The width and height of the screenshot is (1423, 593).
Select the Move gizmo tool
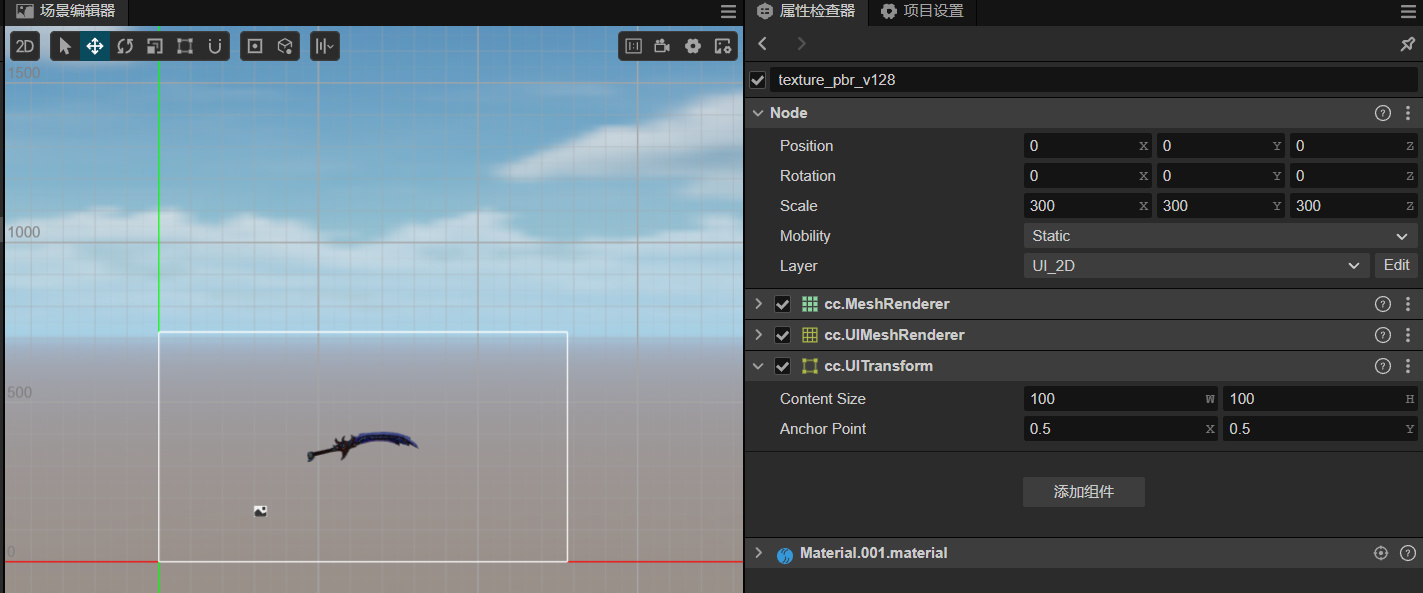click(x=95, y=46)
